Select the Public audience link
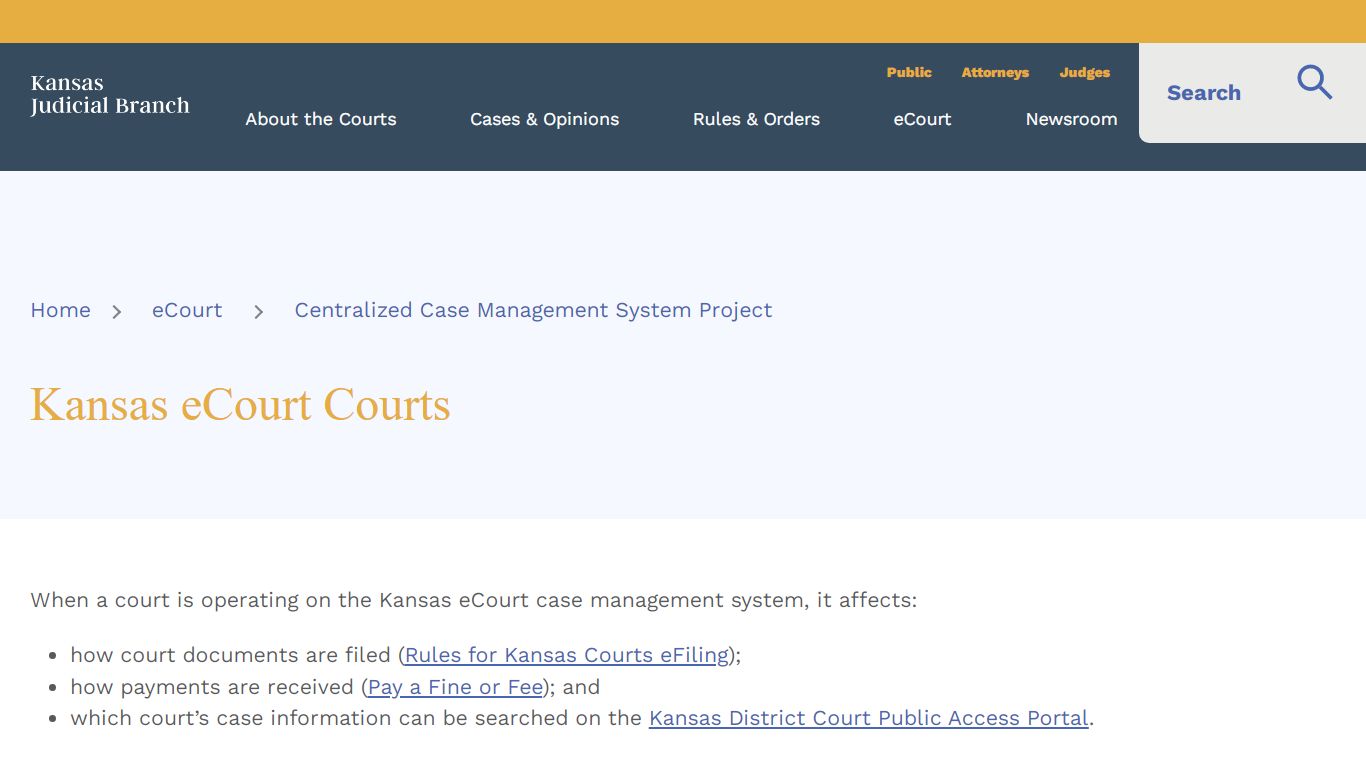1366x768 pixels. [x=909, y=72]
